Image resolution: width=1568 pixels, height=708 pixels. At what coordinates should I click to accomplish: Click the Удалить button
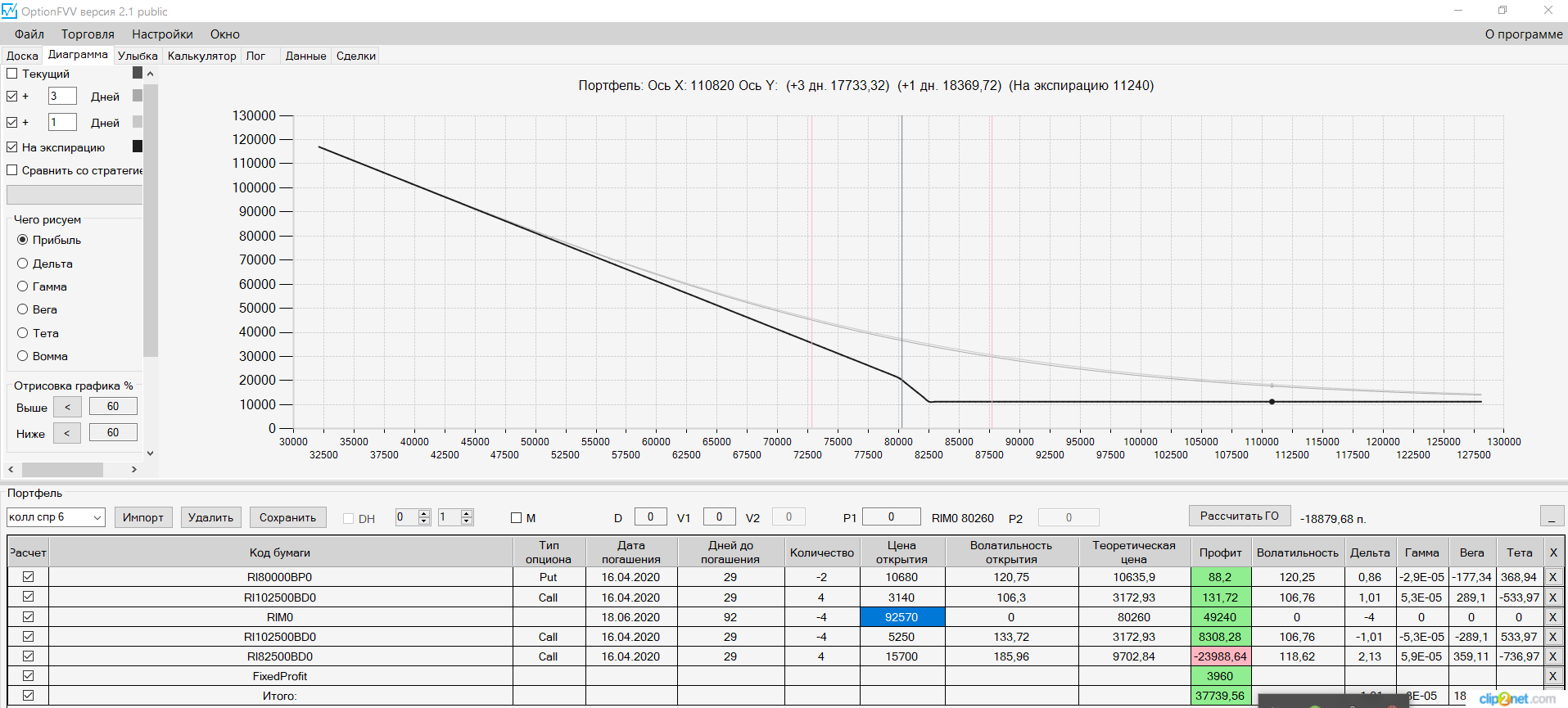click(x=210, y=517)
